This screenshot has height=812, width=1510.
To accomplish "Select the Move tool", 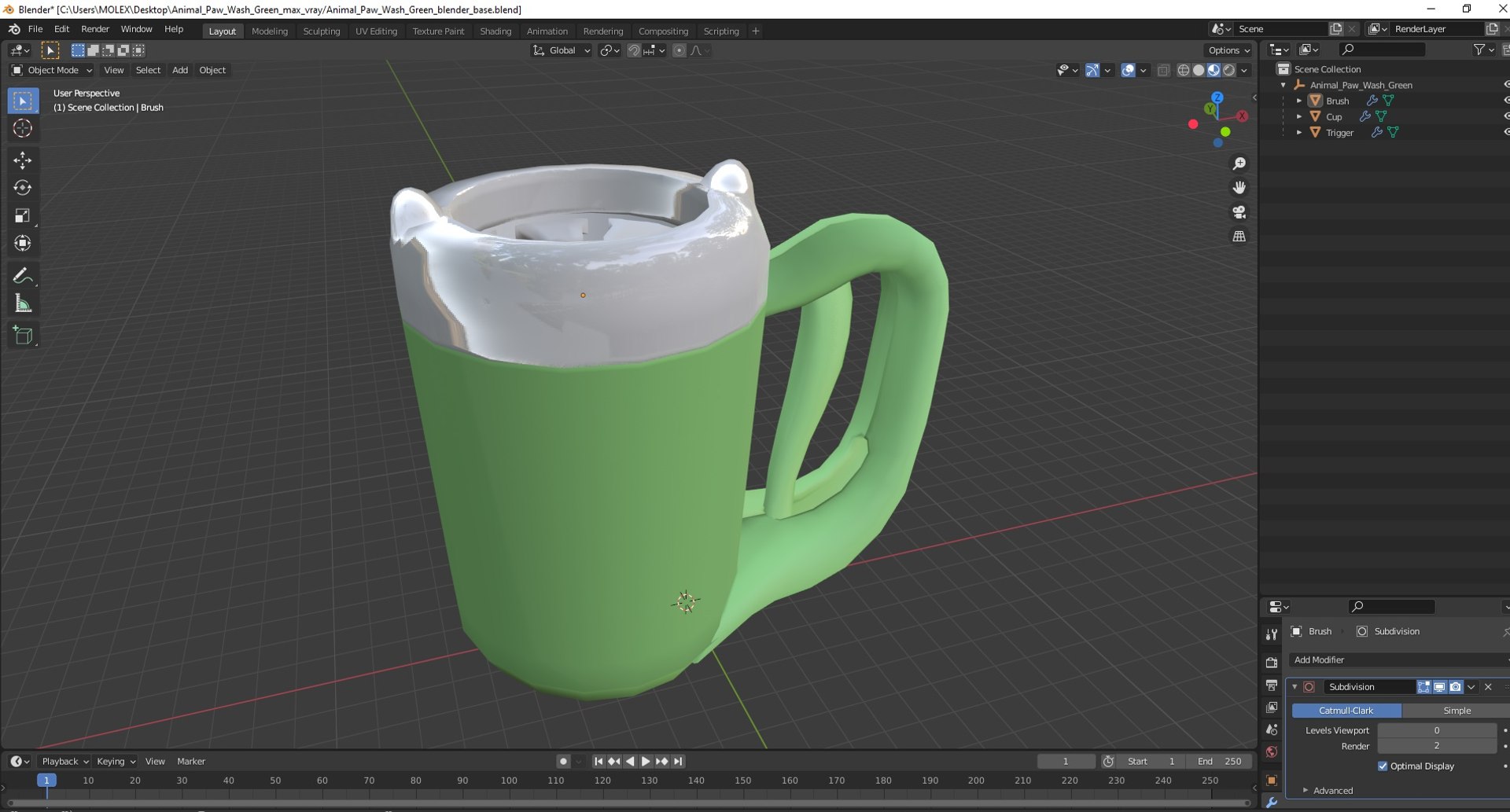I will [23, 160].
